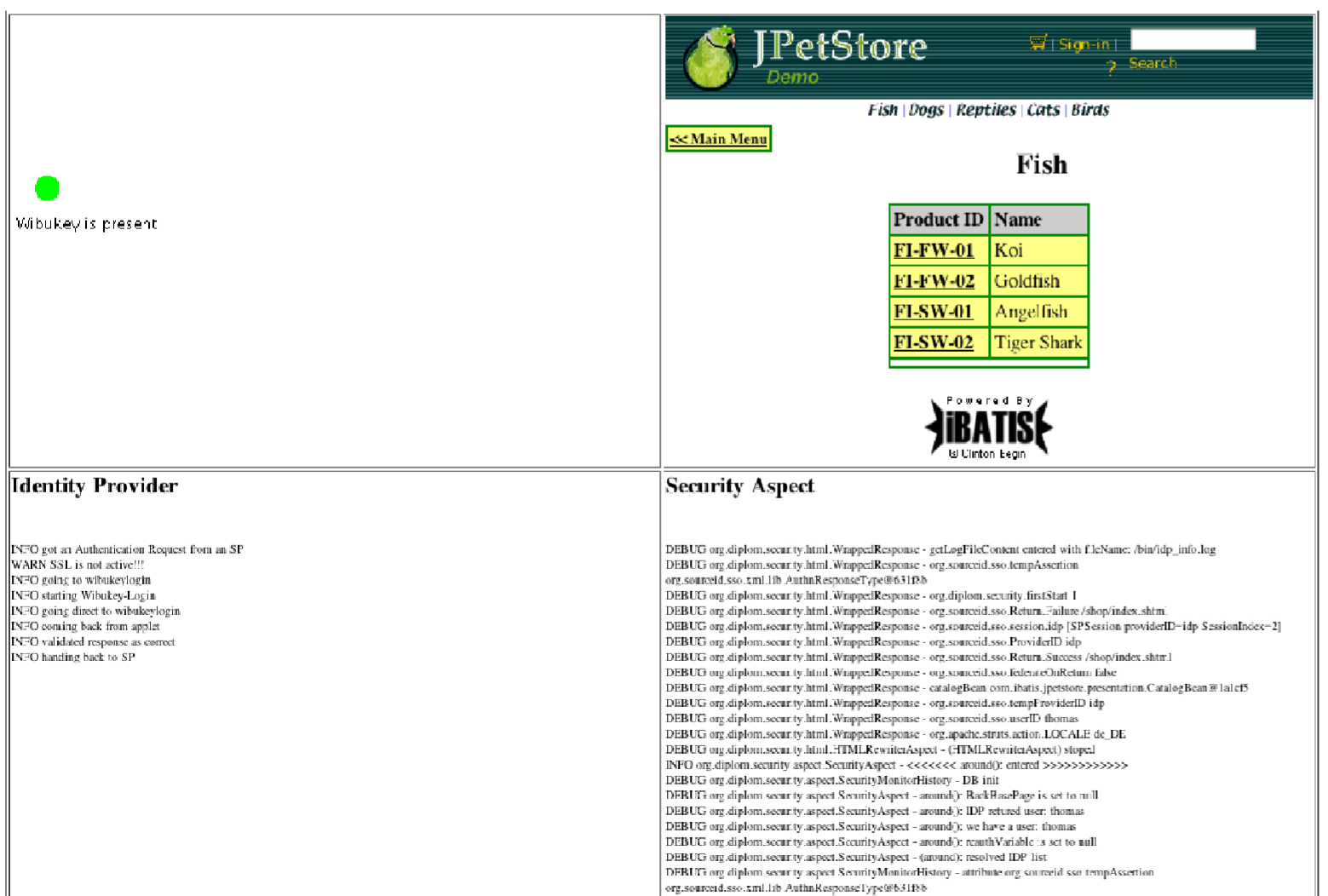Image resolution: width=1328 pixels, height=896 pixels.
Task: Click the 'INFO going direct to wibukeylogin' line
Action: click(x=95, y=611)
